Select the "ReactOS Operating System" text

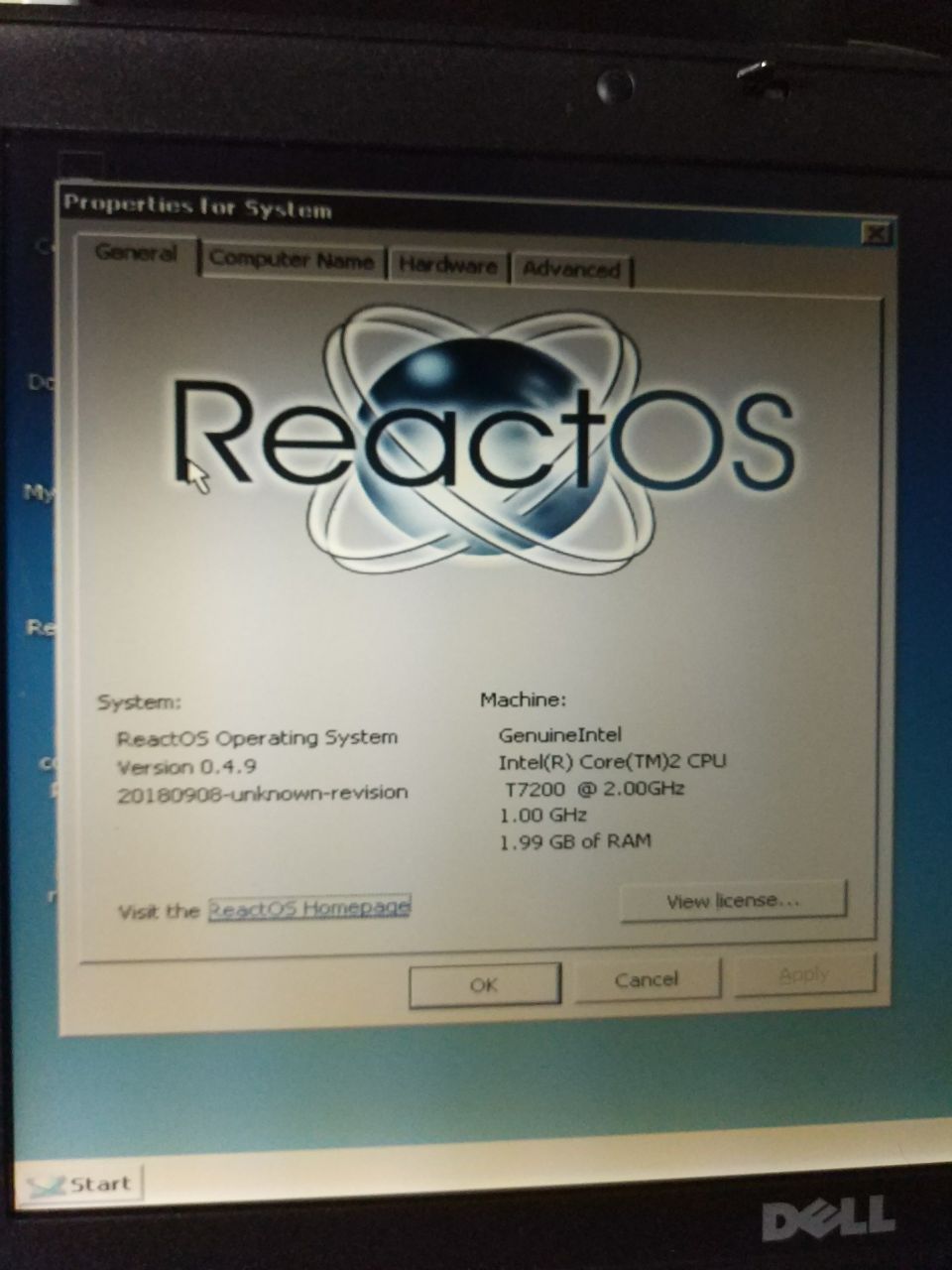click(x=257, y=738)
